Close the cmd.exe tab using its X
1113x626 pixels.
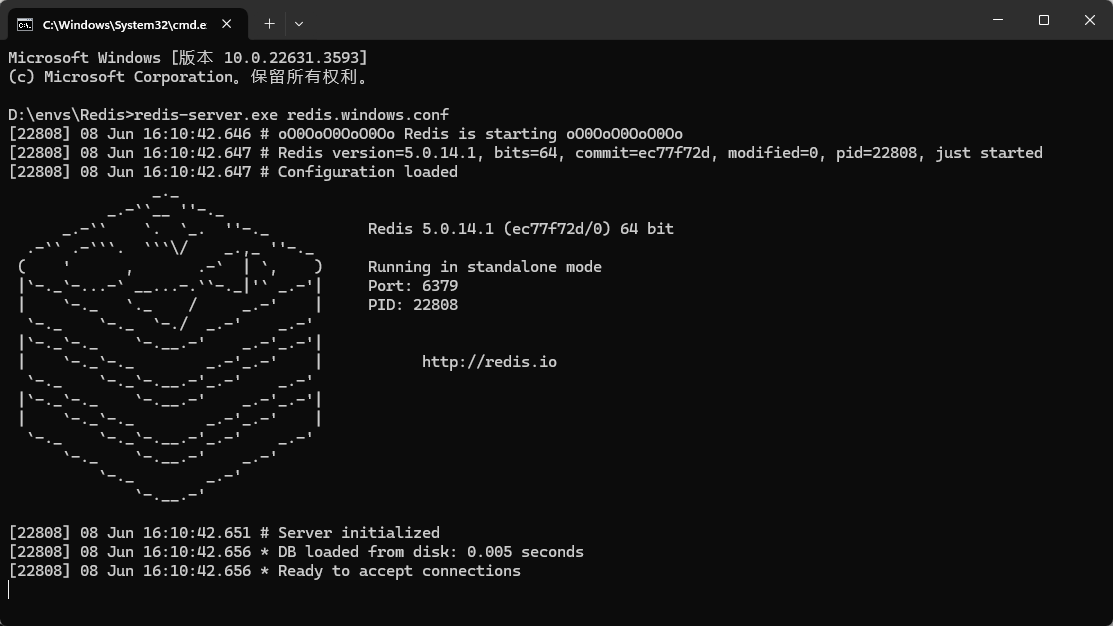(x=225, y=23)
